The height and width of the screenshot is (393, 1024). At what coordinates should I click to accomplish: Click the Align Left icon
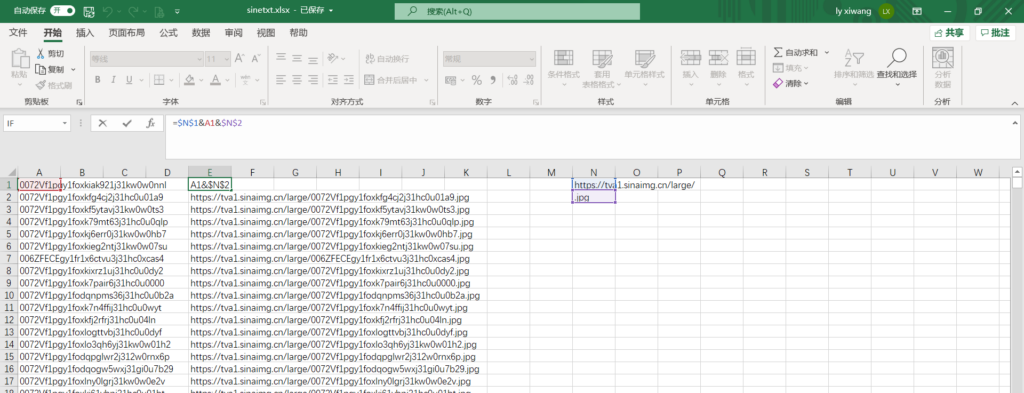tap(280, 80)
